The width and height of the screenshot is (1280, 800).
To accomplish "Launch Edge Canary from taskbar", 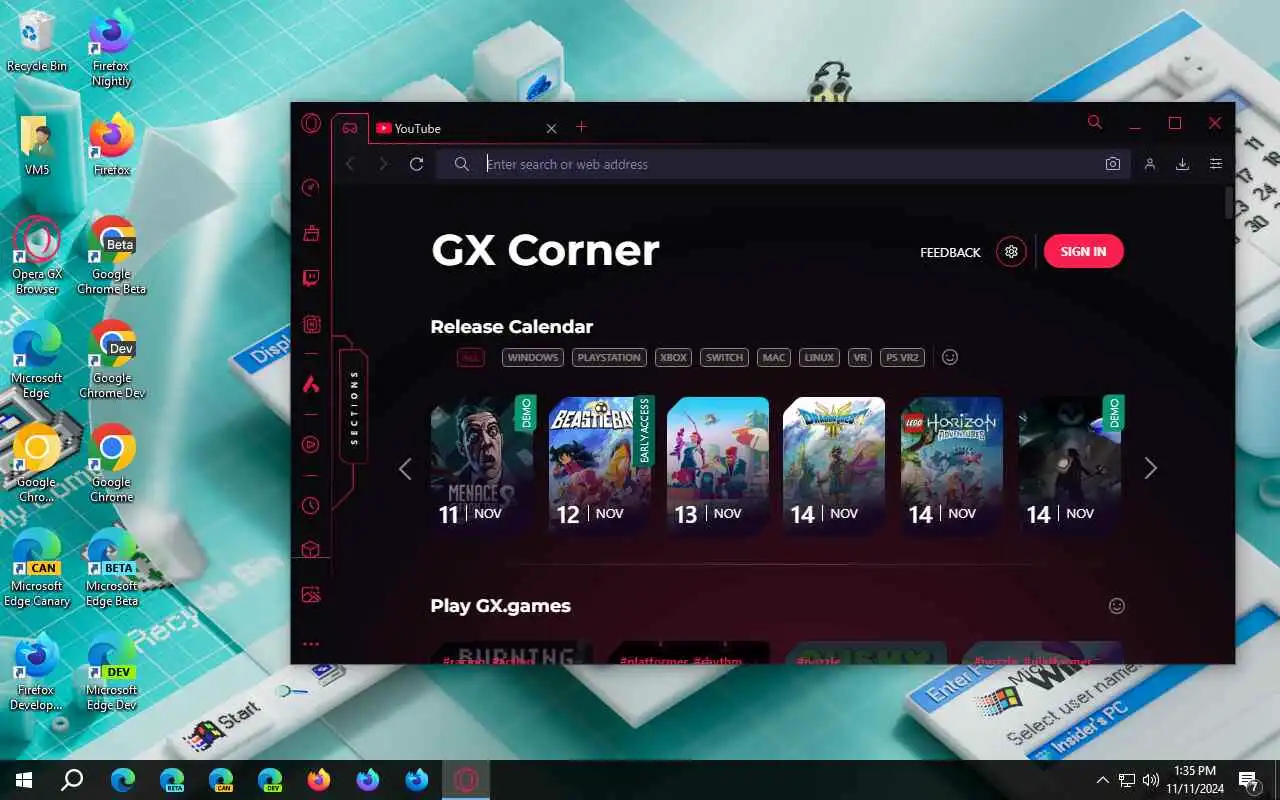I will 221,780.
